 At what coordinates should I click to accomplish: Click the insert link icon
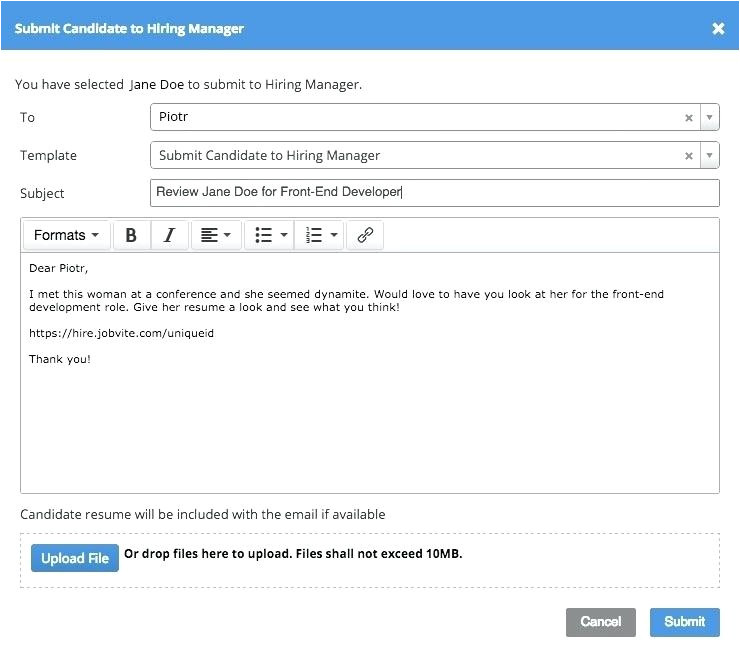365,235
